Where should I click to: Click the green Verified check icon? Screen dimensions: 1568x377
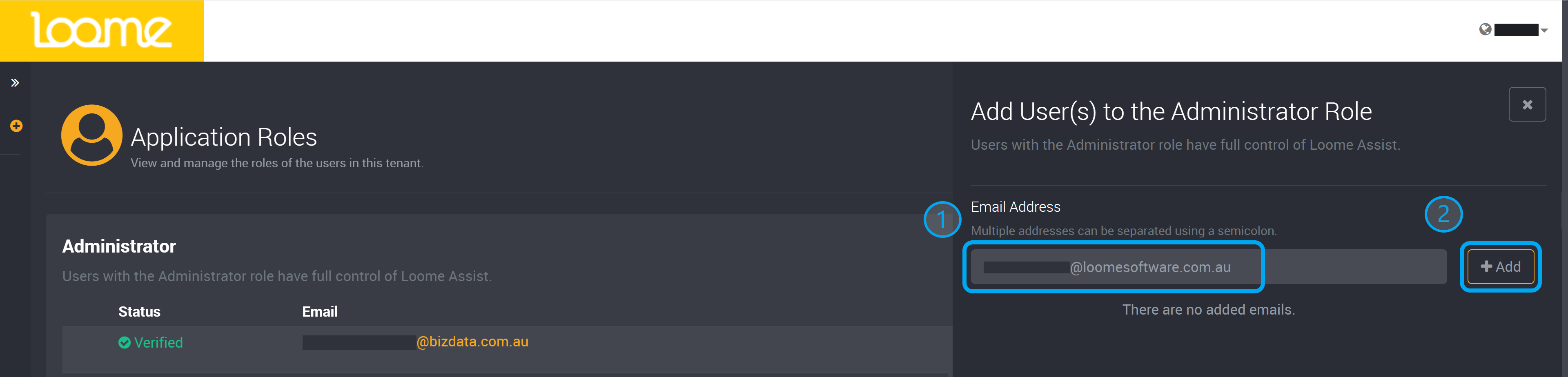point(124,343)
